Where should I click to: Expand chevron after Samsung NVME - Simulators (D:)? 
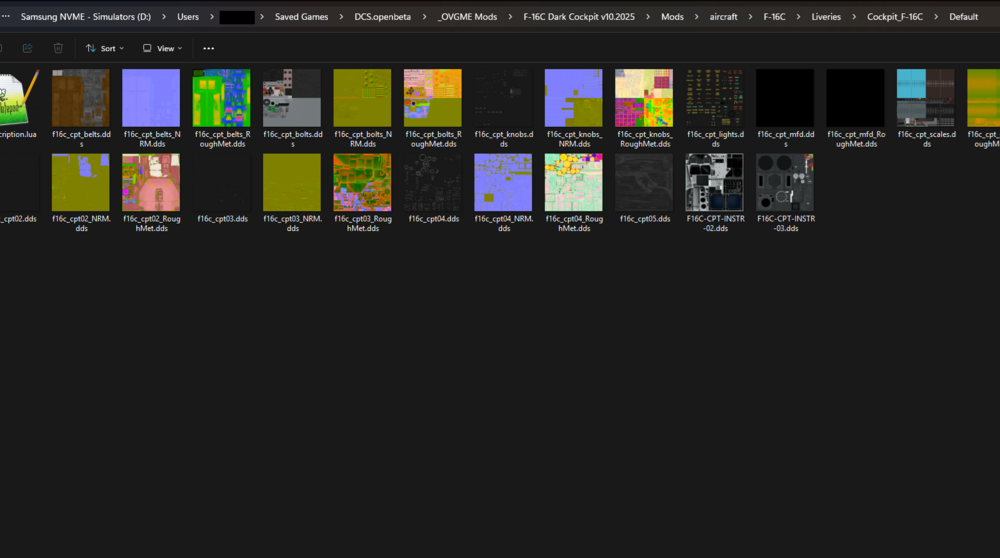click(164, 17)
